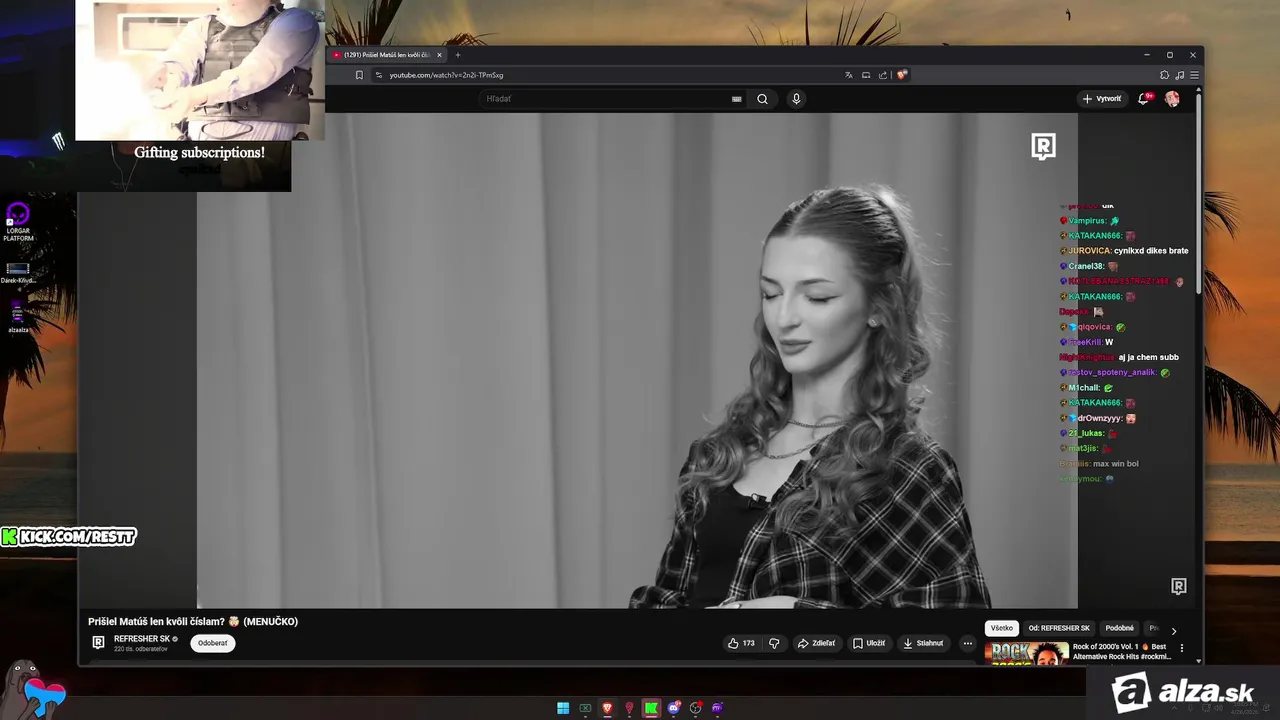Dislike the video with thumbs down
The height and width of the screenshot is (720, 1280).
point(774,643)
